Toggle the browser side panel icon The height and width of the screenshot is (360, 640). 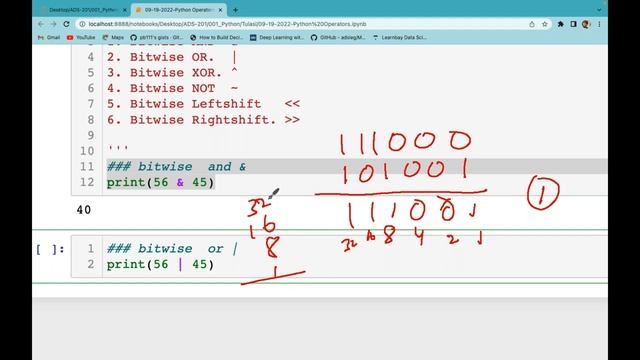pos(573,24)
